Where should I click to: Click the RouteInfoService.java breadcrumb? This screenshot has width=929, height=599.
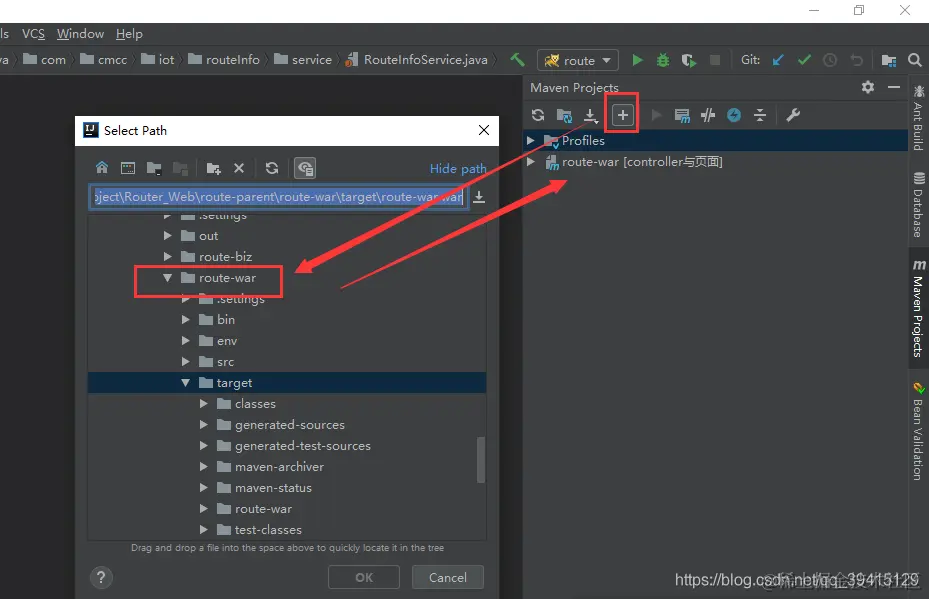tap(417, 60)
